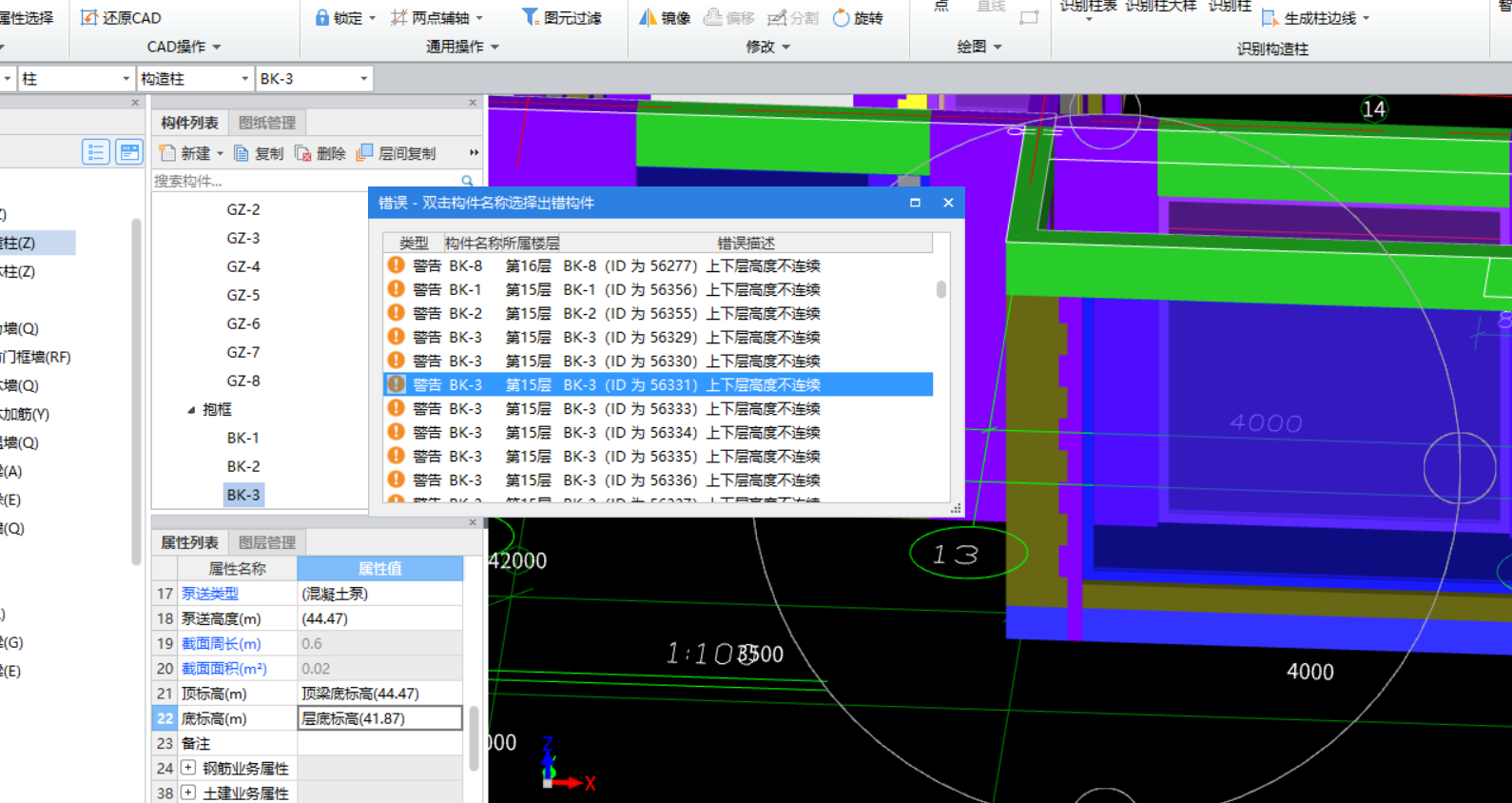Close the 属性列表 properties panel

click(473, 522)
